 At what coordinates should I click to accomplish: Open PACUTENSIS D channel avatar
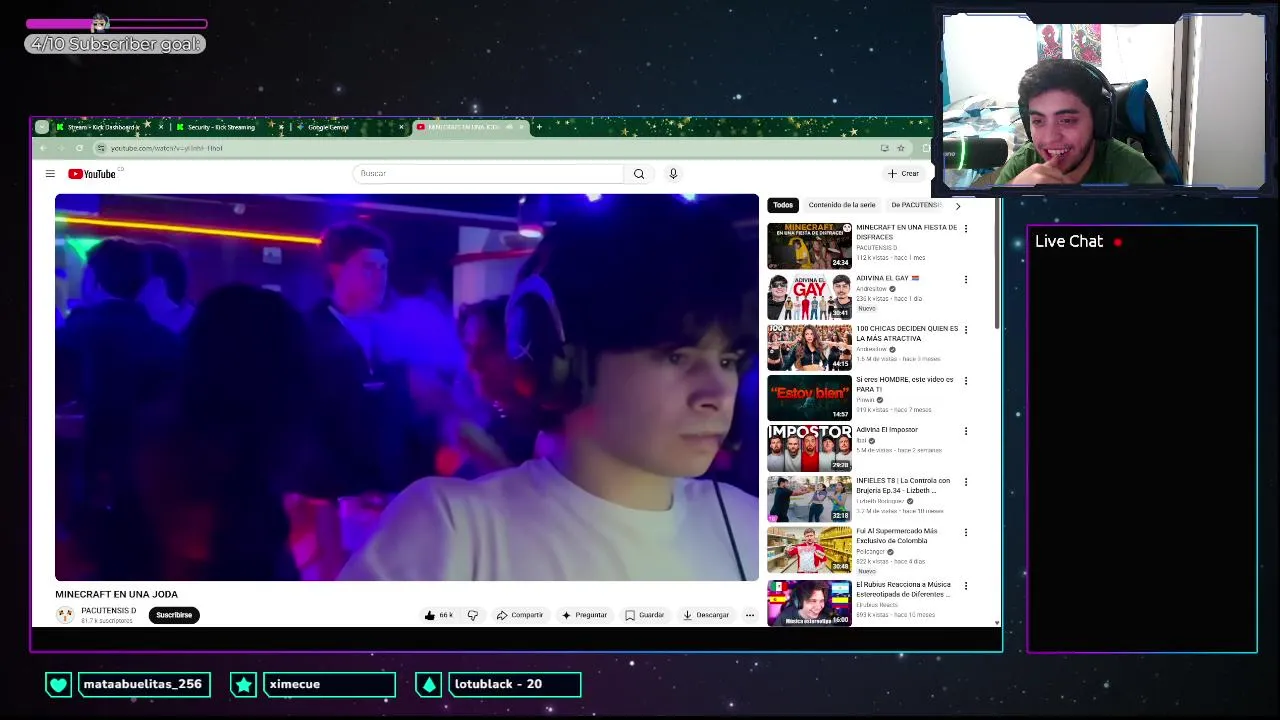[x=65, y=615]
